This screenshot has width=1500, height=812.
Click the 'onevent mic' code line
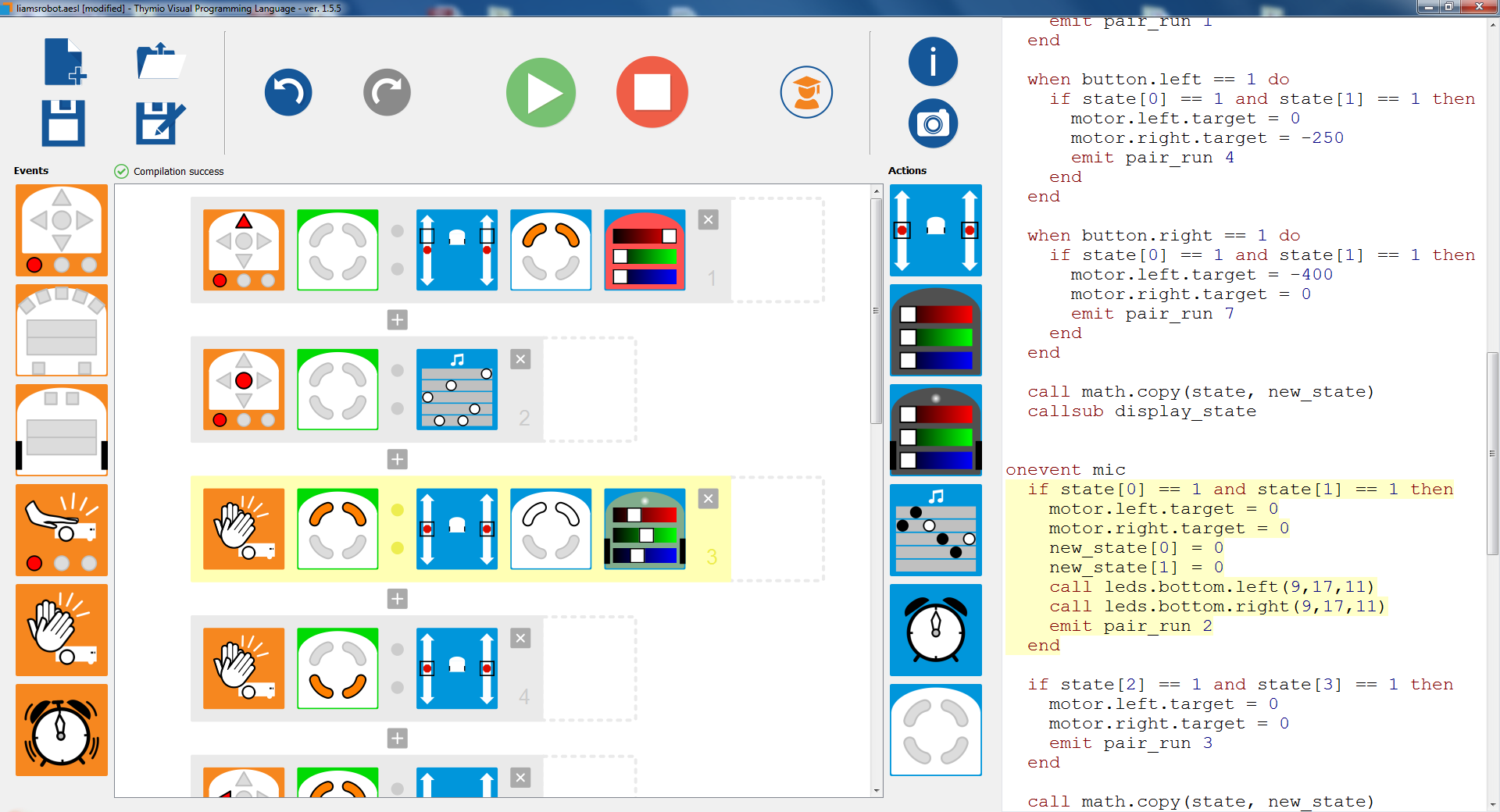tap(1065, 469)
